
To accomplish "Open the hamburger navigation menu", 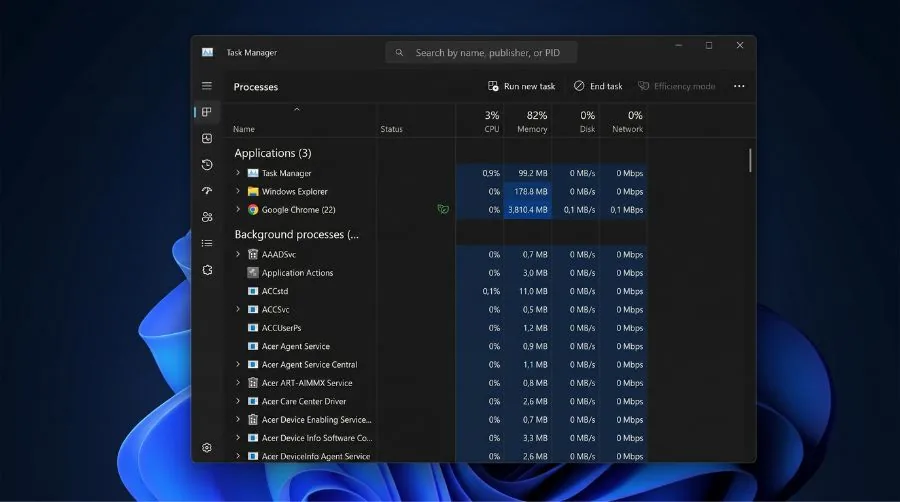I will tap(207, 86).
